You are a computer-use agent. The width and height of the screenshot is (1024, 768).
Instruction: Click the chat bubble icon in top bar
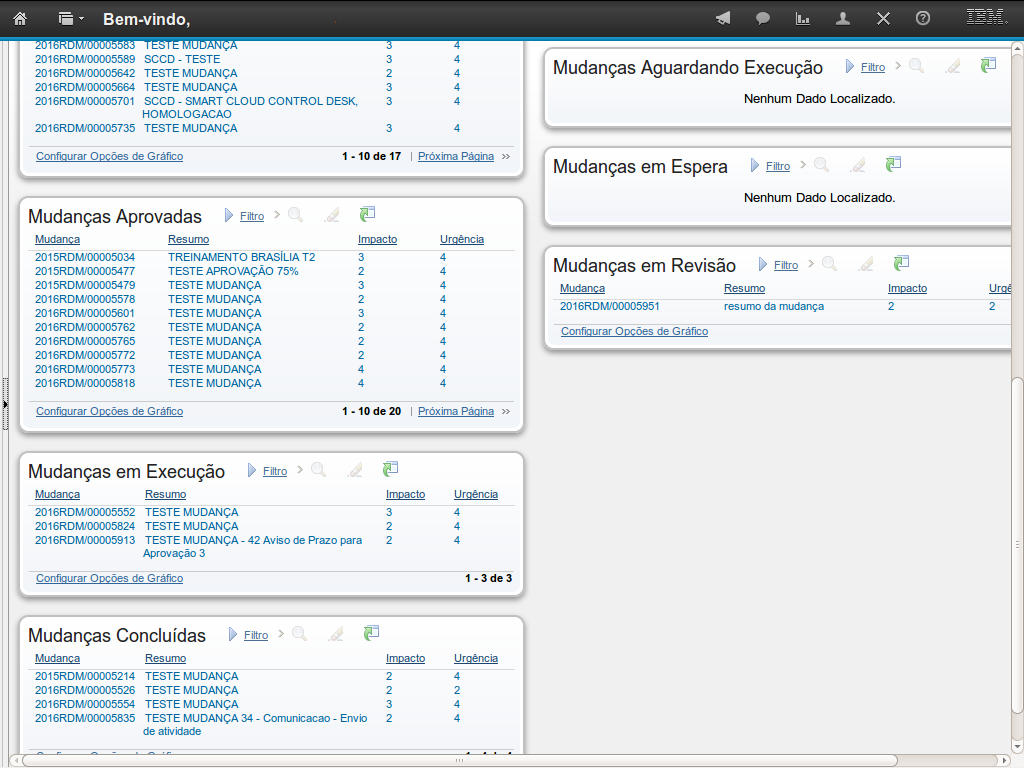coord(763,18)
